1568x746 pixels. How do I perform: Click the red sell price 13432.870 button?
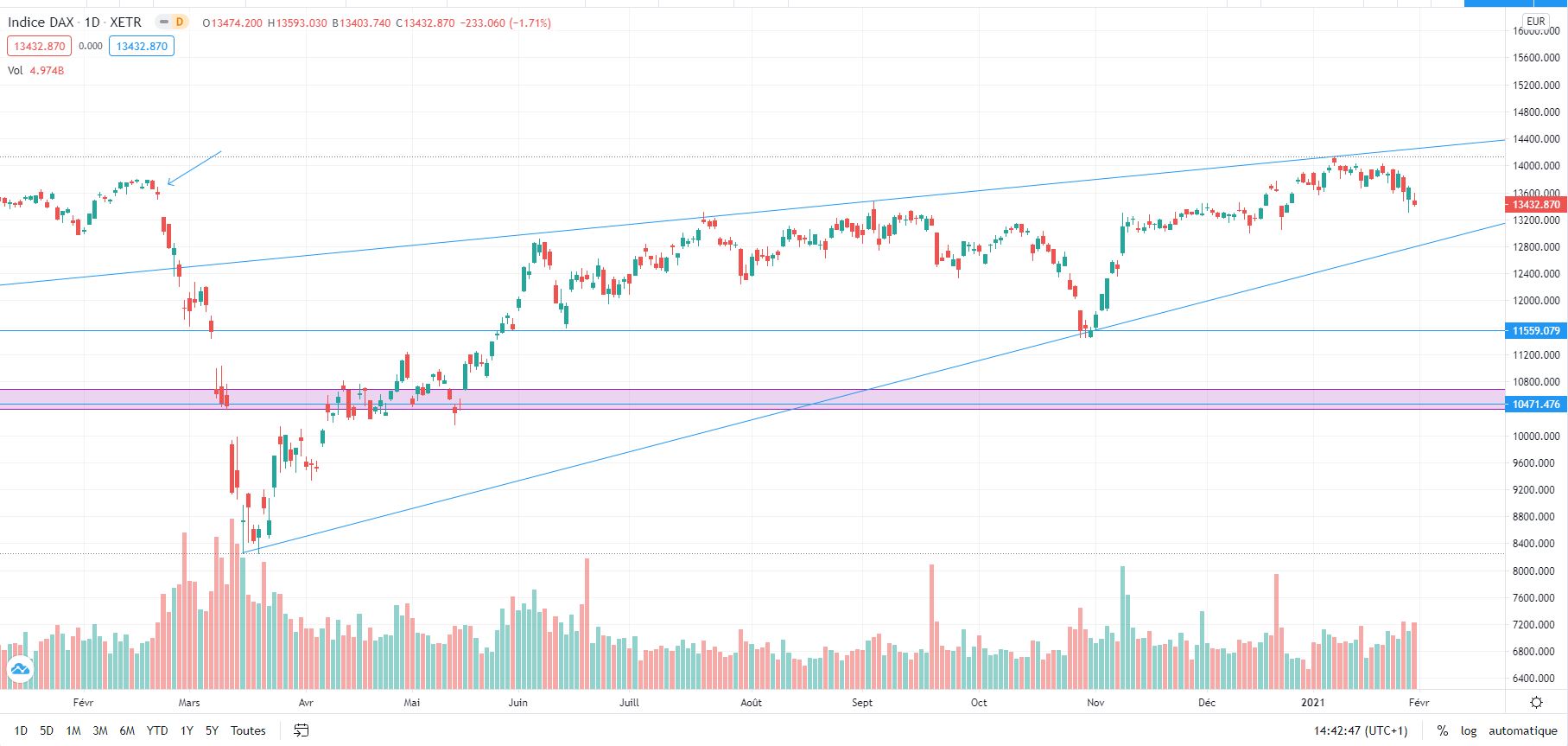(39, 46)
